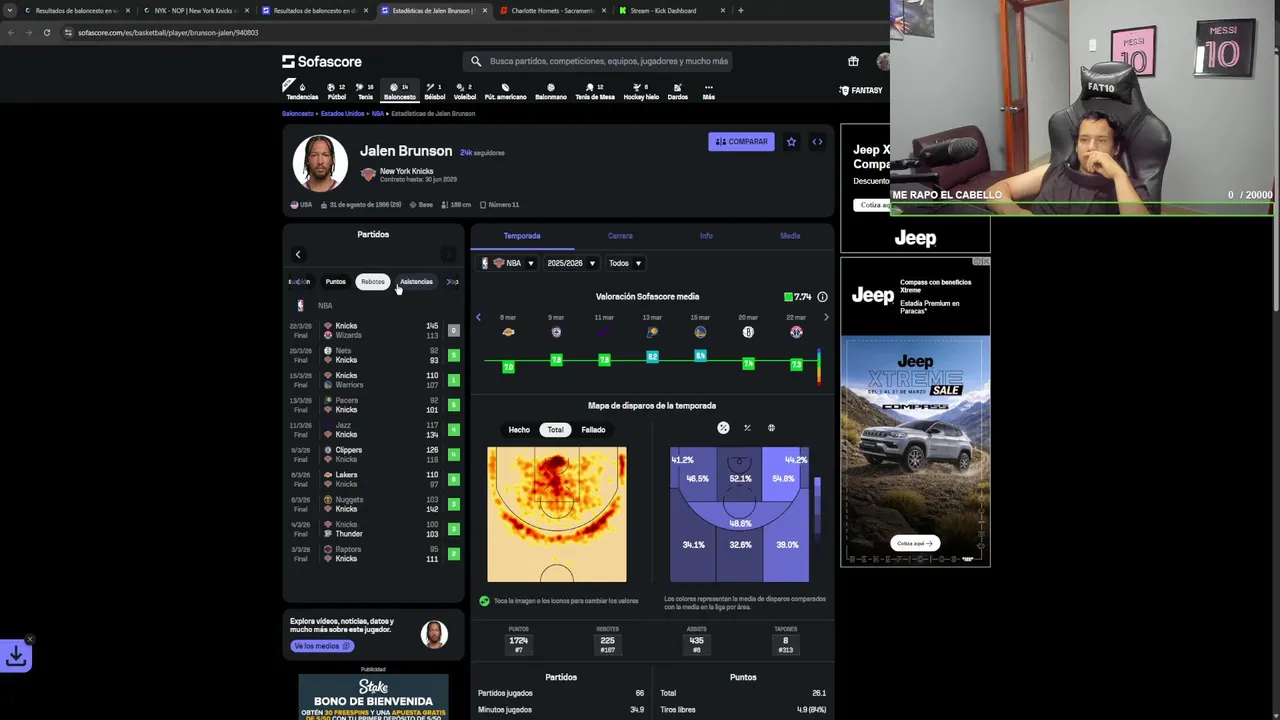The image size is (1280, 720).
Task: Switch to the Temporada tab
Action: 522,236
